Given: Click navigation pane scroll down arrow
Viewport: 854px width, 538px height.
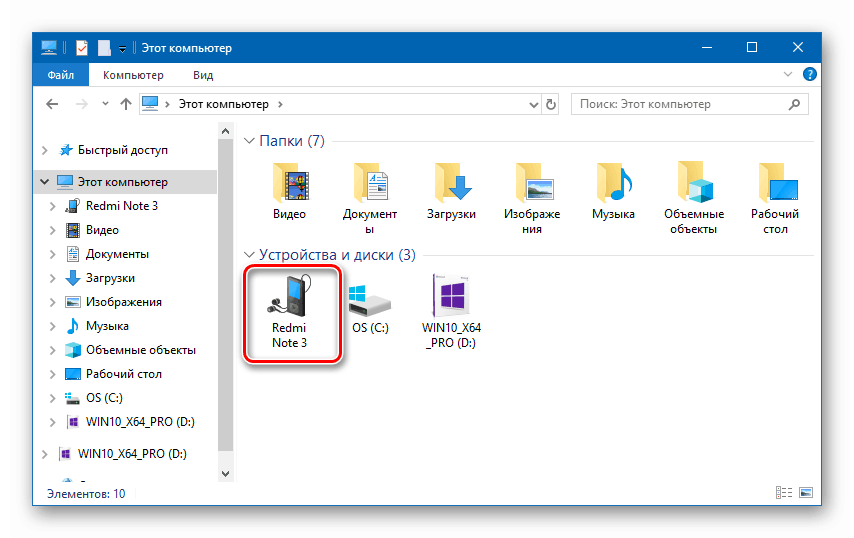Looking at the screenshot, I should pyautogui.click(x=225, y=474).
